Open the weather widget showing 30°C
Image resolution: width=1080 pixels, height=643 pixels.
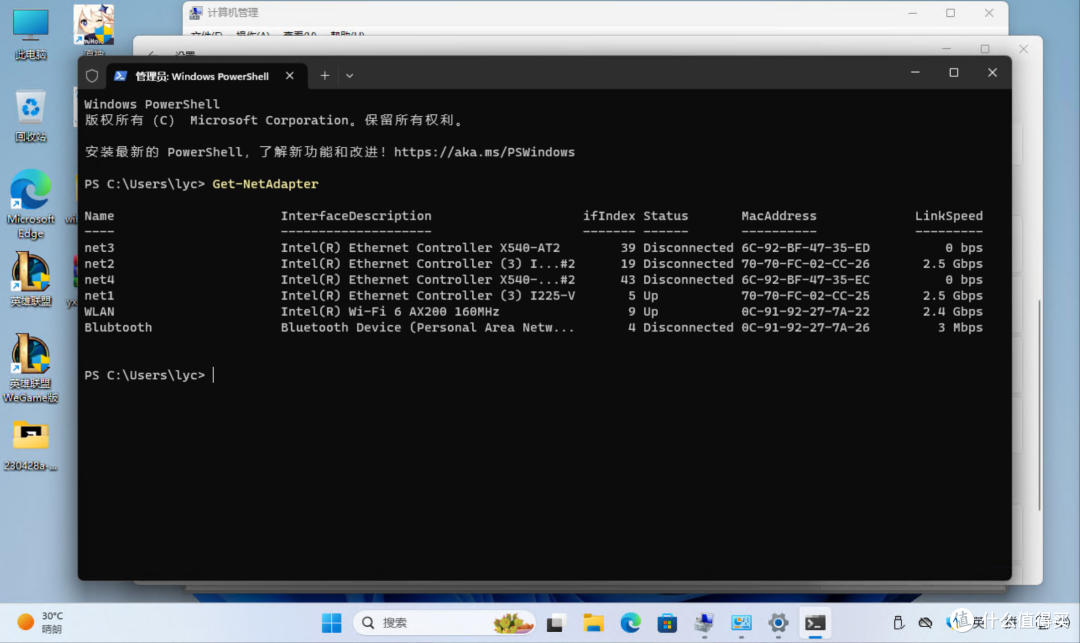[x=40, y=622]
